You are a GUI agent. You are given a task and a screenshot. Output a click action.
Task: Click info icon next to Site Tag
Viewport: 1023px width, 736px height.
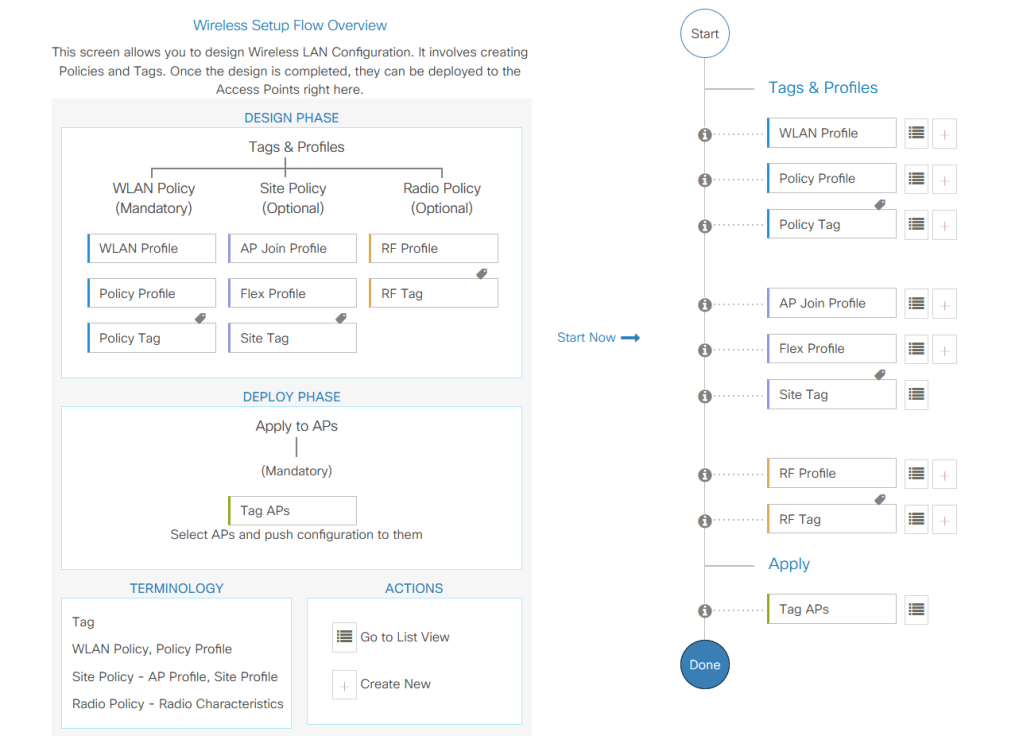pos(704,396)
